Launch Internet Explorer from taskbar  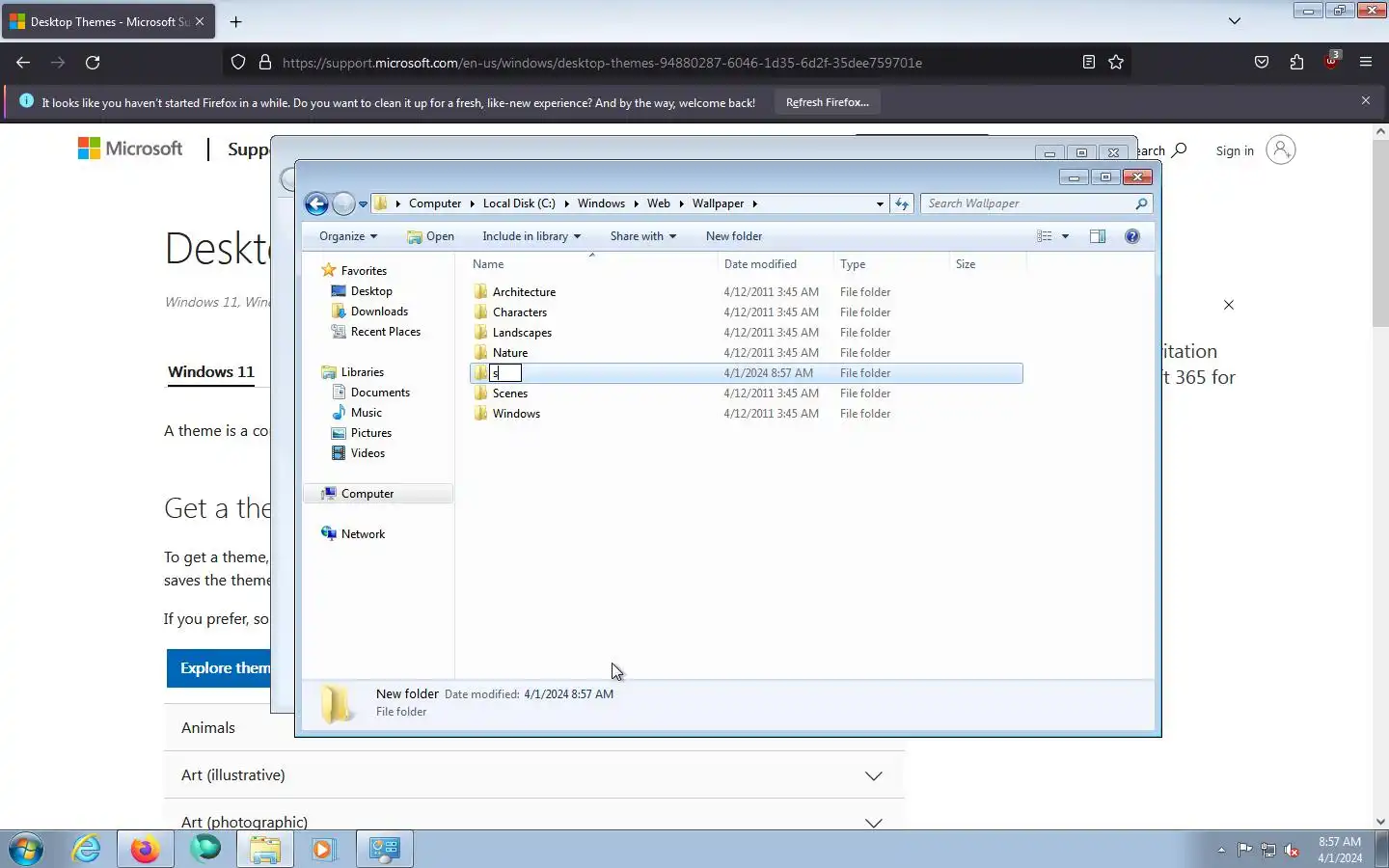[x=86, y=849]
